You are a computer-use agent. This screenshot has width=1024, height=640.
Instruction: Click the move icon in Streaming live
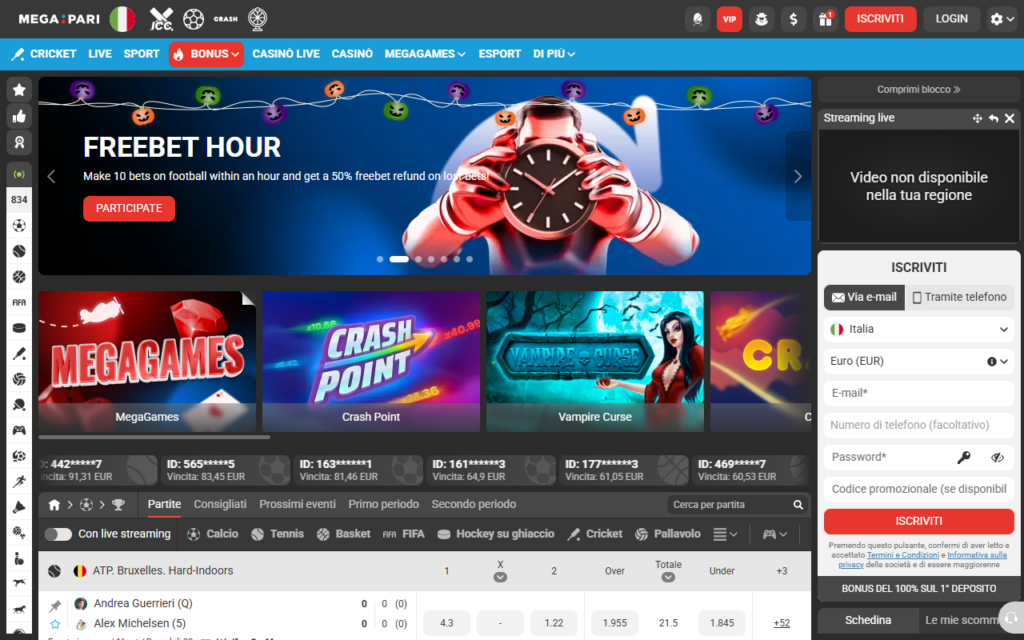pos(977,118)
